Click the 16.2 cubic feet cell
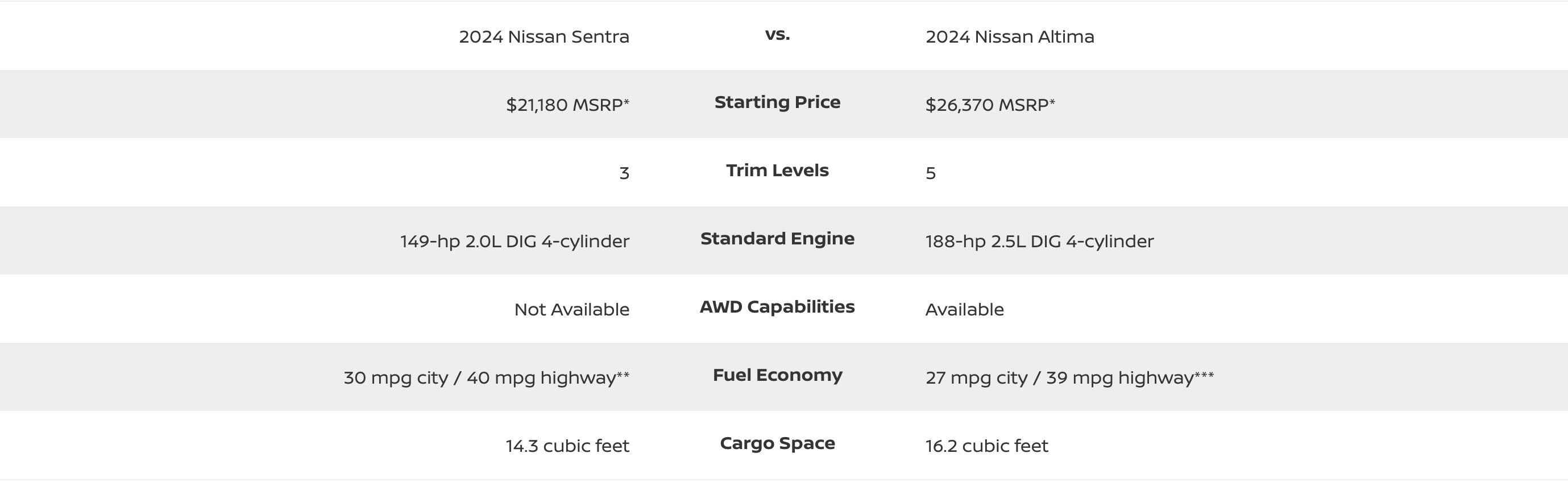The image size is (1568, 482). point(988,446)
